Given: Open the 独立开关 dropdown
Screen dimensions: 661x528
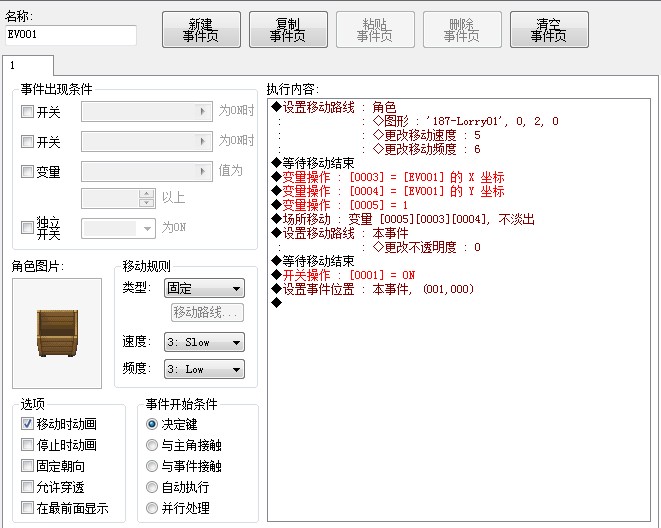Looking at the screenshot, I should click(118, 228).
